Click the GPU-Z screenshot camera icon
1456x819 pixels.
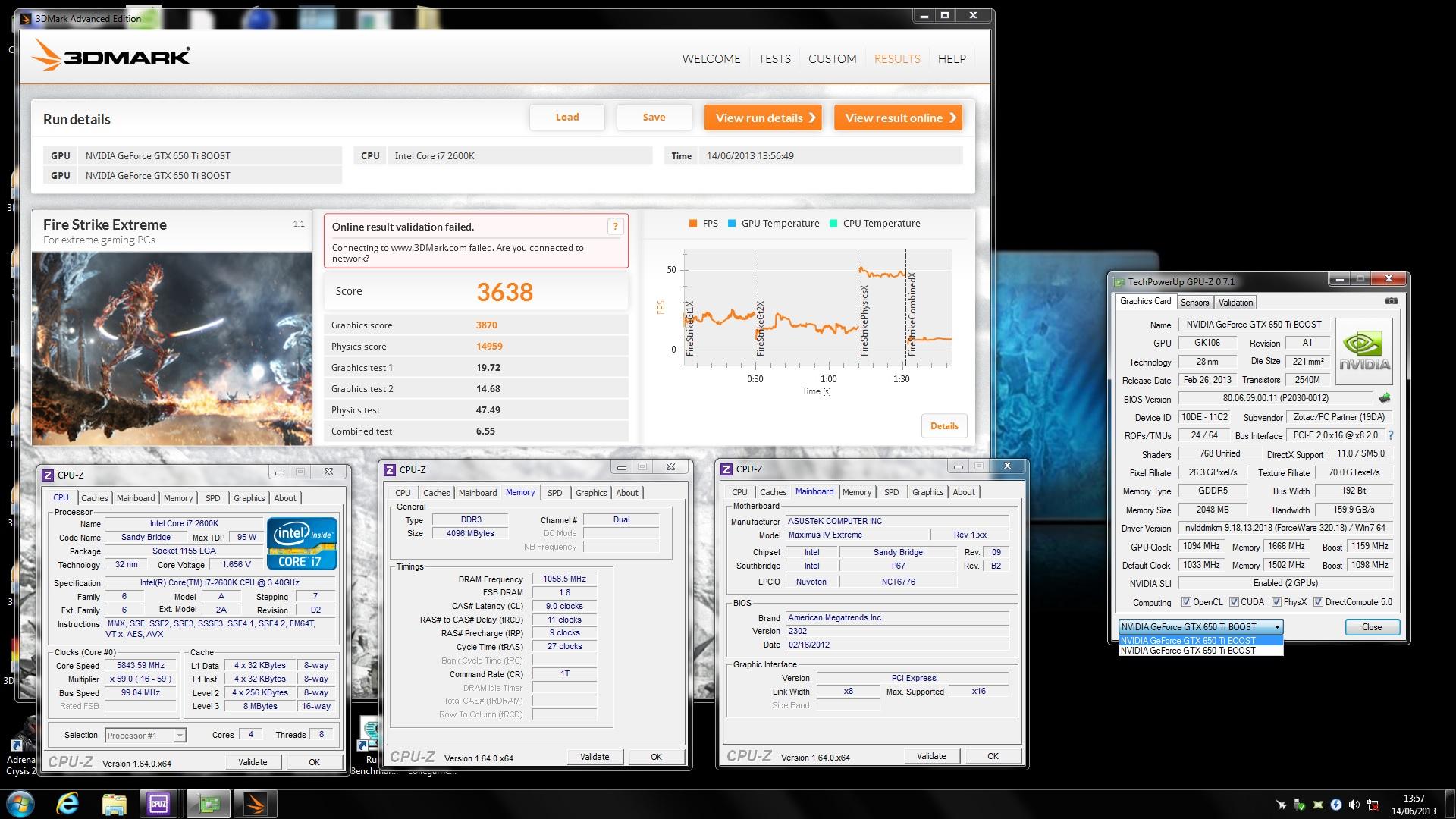point(1391,301)
